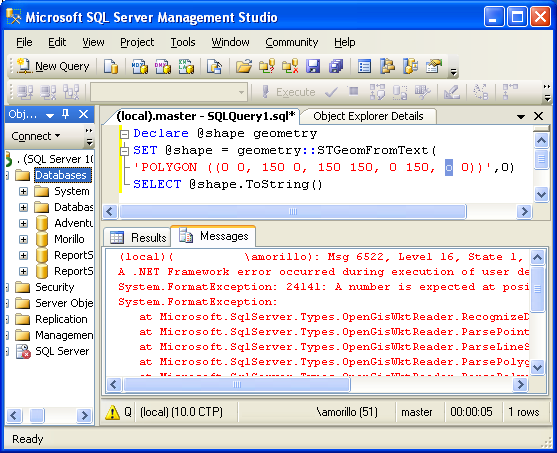Click the Analysis Services MDX Query icon
Viewport: 557px width, 453px height.
tap(140, 66)
